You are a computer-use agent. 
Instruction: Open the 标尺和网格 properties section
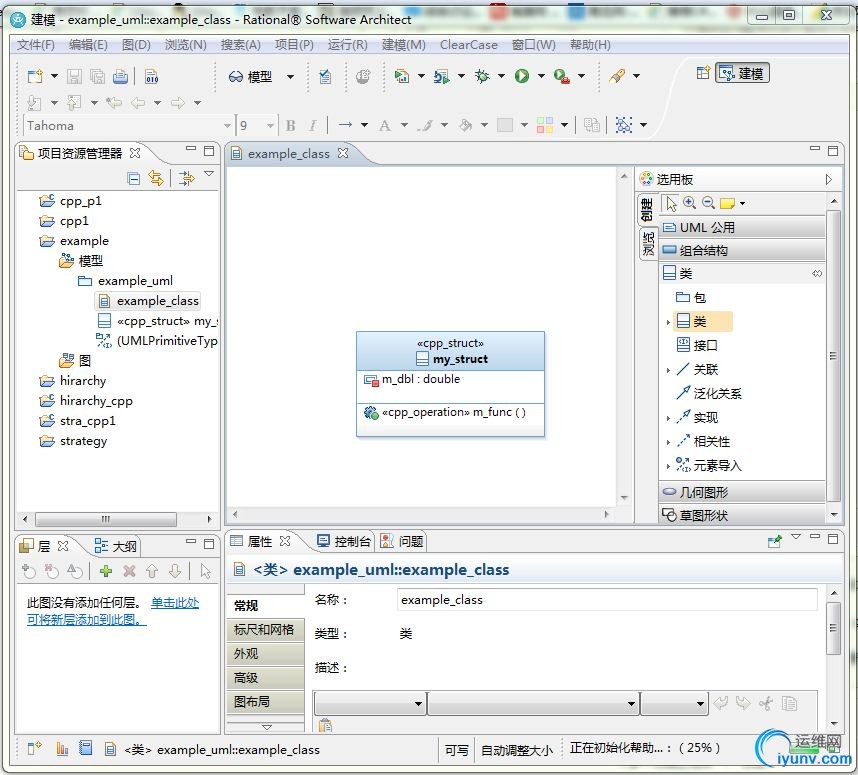click(x=265, y=630)
